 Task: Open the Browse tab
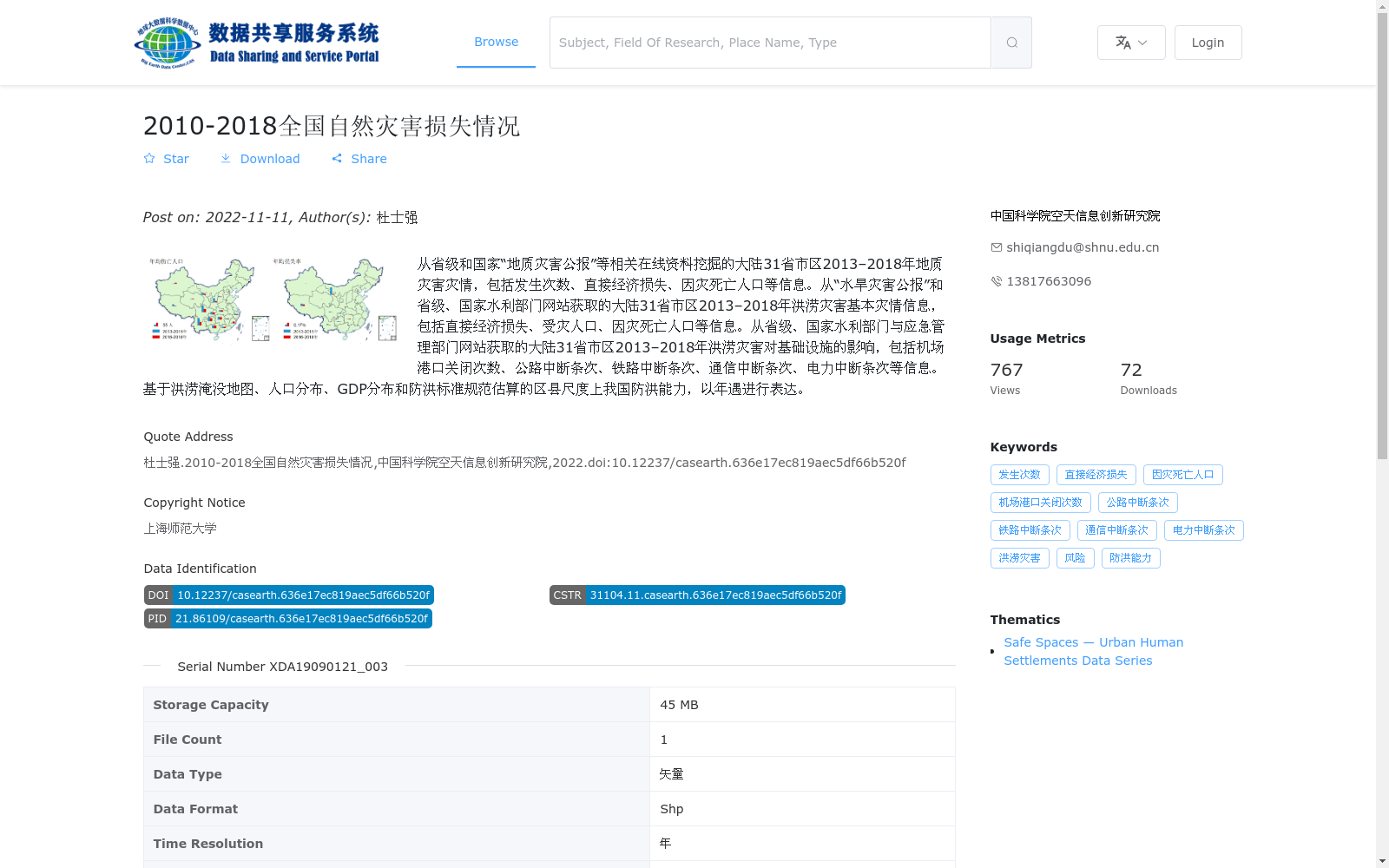click(x=496, y=42)
